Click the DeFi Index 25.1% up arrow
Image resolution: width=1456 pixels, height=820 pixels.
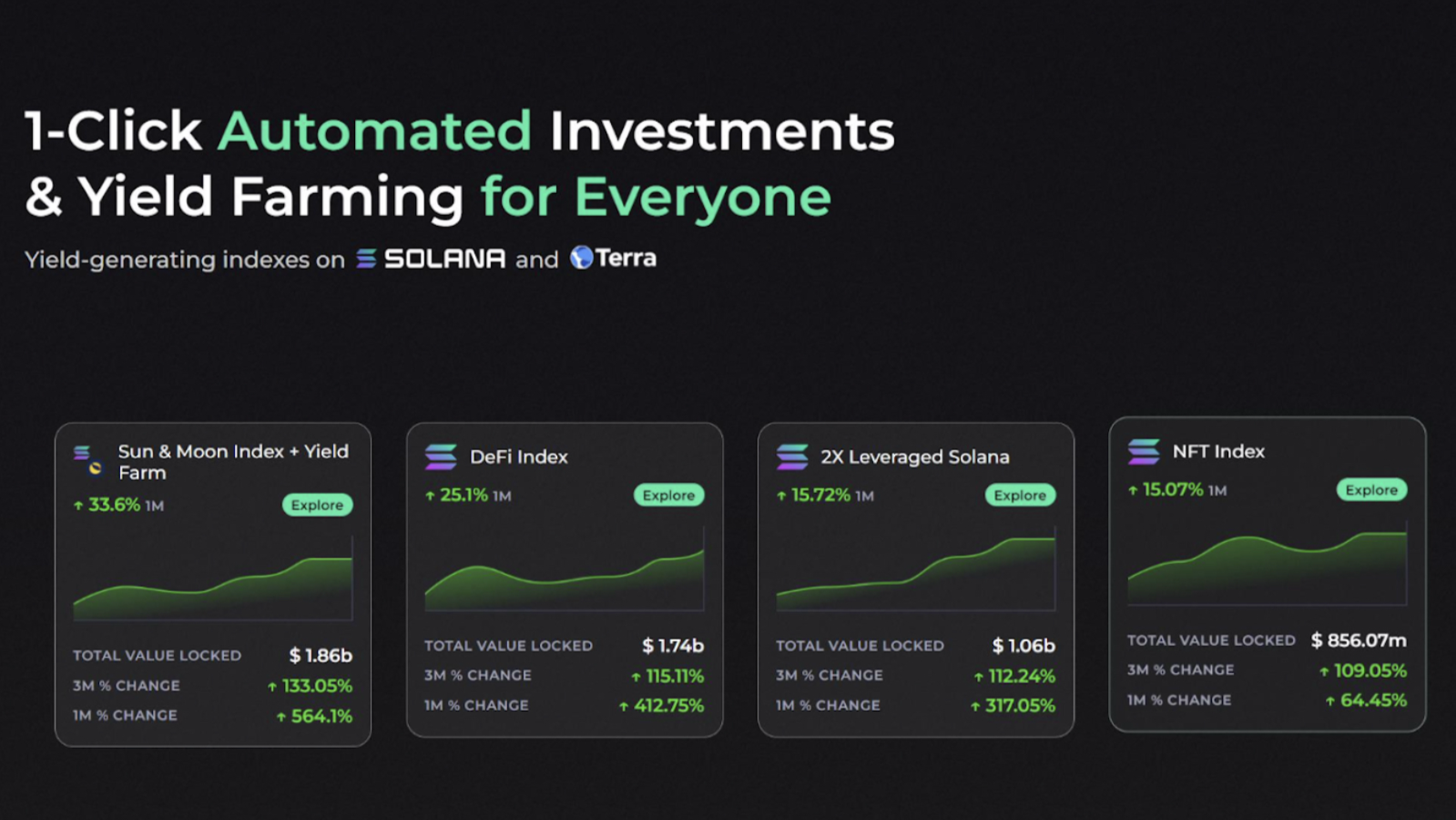(430, 496)
